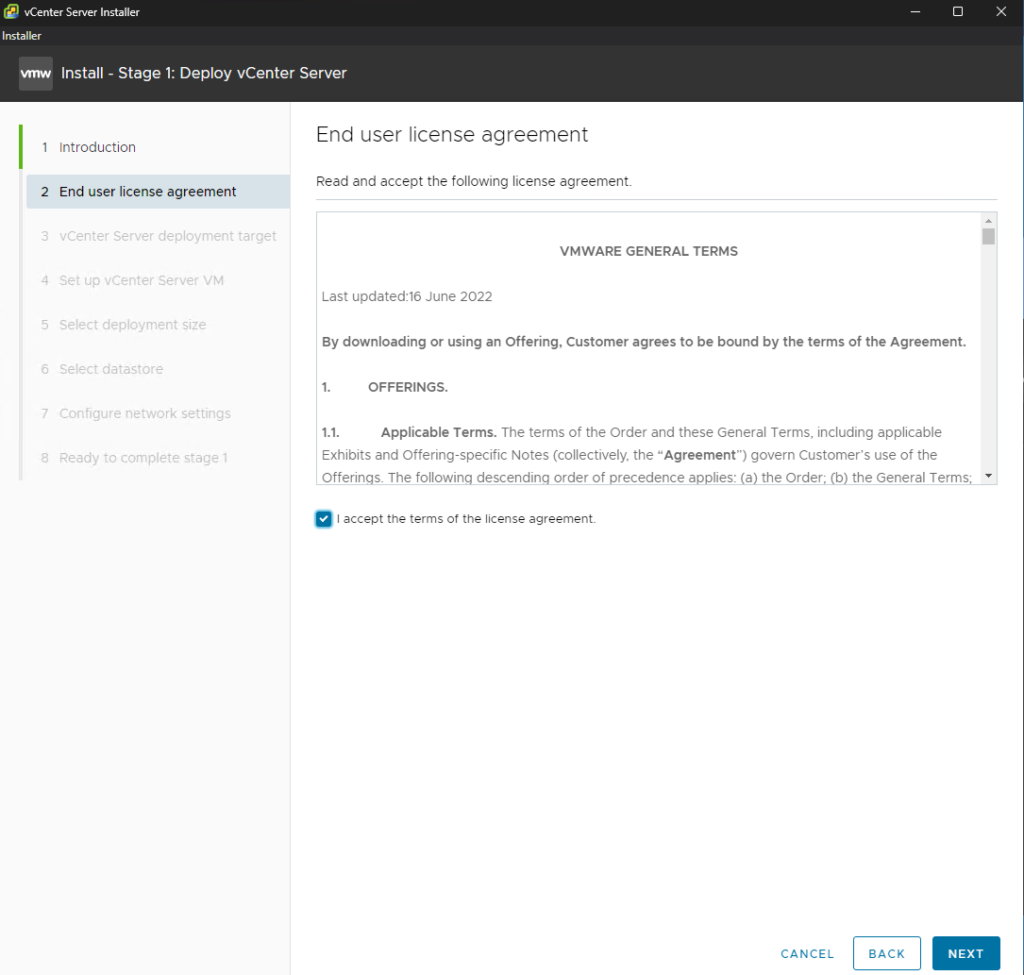This screenshot has height=975, width=1024.
Task: Go to Ready to complete stage 1
Action: (x=143, y=458)
